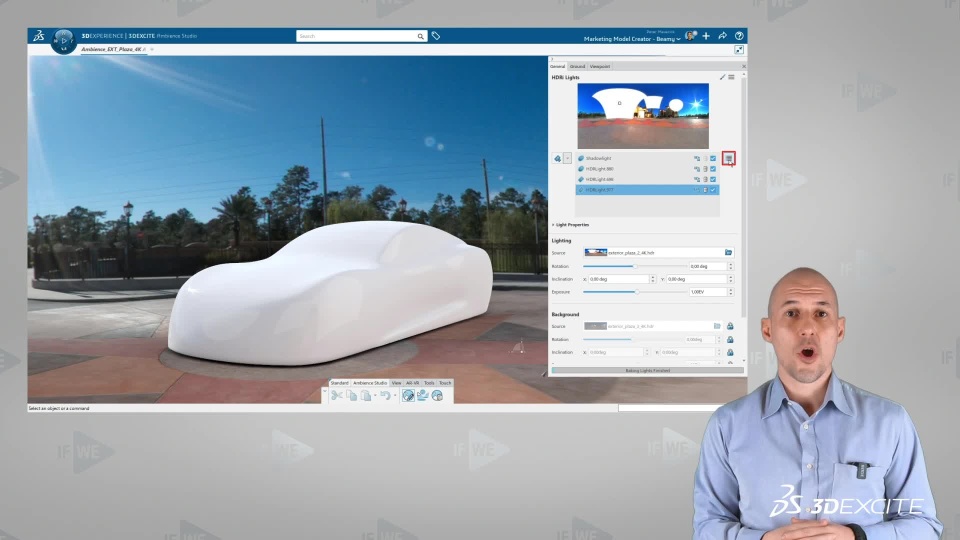This screenshot has height=540, width=960.
Task: Adjust the Lighting Rotation slider
Action: pyautogui.click(x=635, y=266)
